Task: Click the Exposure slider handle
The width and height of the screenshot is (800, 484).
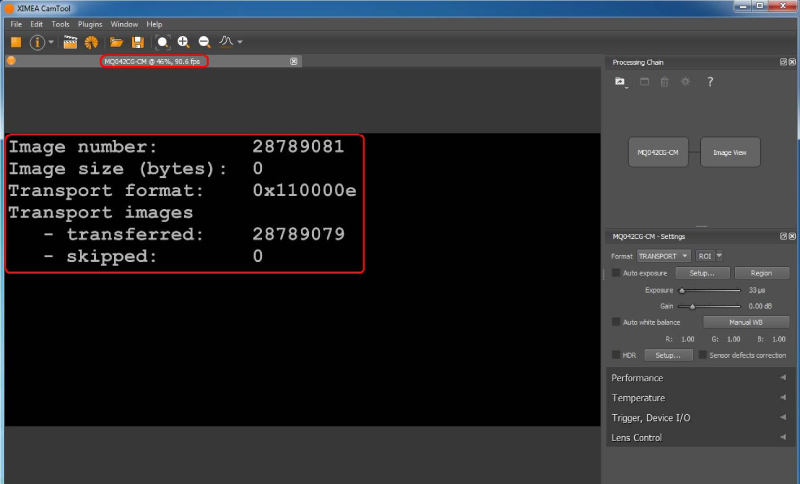Action: [681, 290]
